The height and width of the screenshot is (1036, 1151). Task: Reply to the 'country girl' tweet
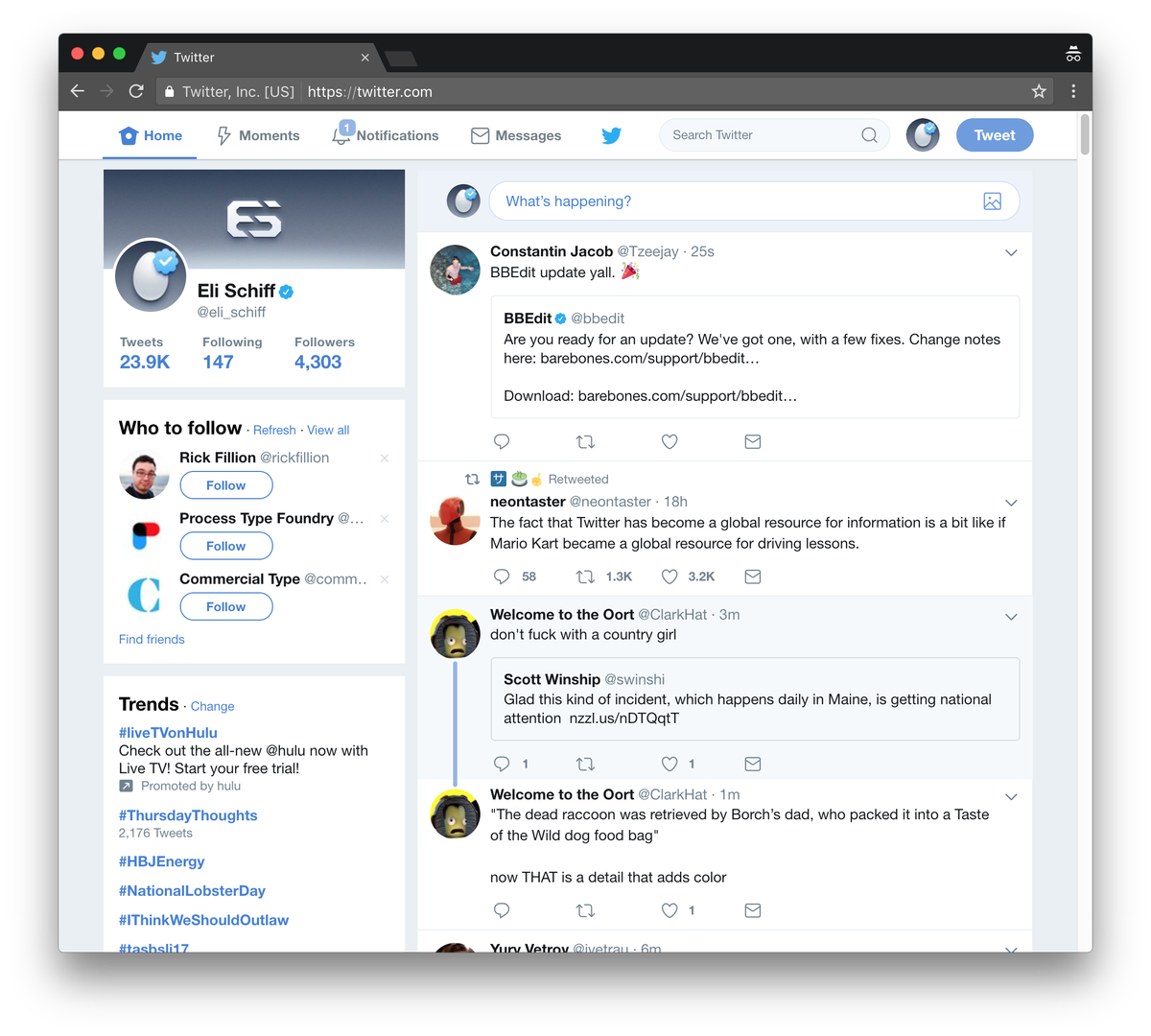point(502,764)
